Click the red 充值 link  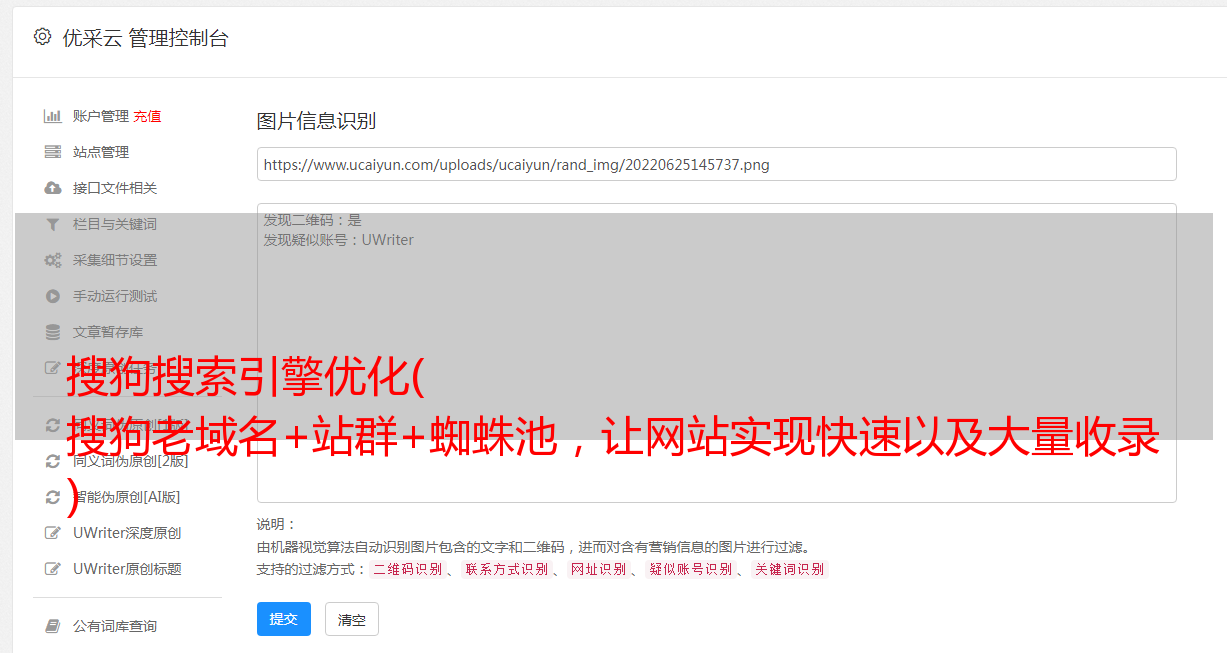pos(147,116)
